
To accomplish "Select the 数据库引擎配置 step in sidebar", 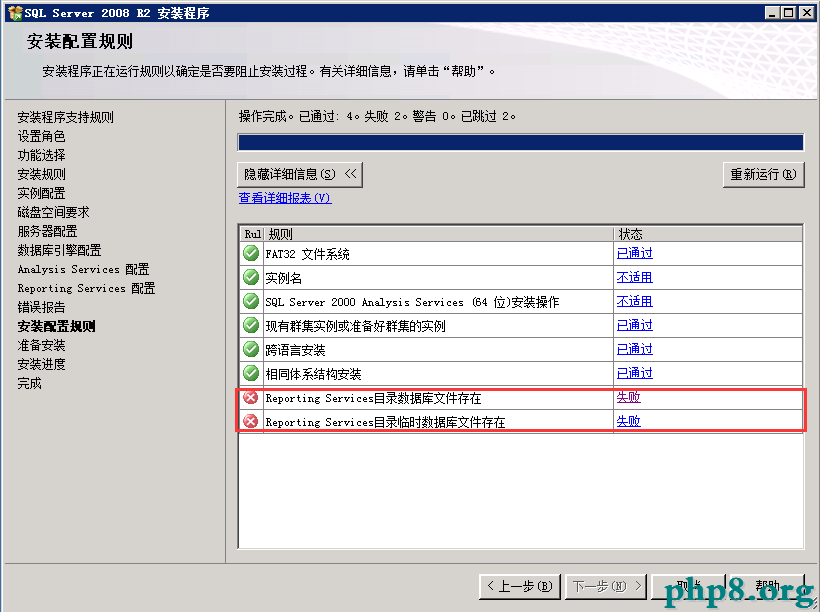I will click(59, 250).
